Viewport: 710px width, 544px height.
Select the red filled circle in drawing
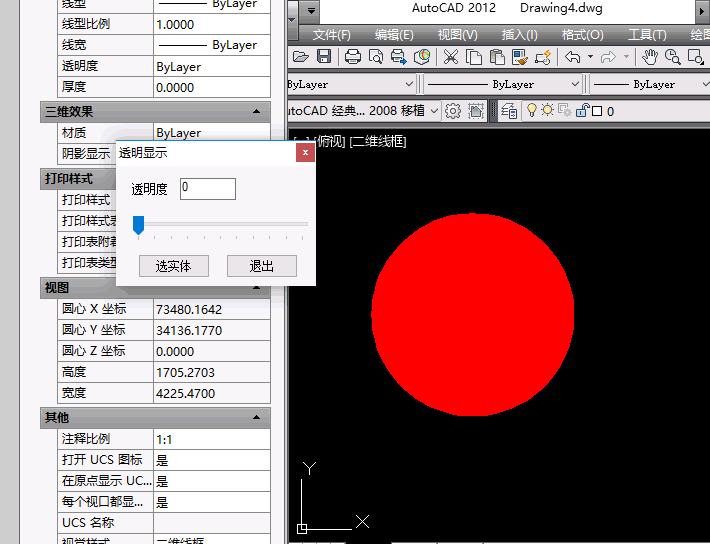click(473, 314)
